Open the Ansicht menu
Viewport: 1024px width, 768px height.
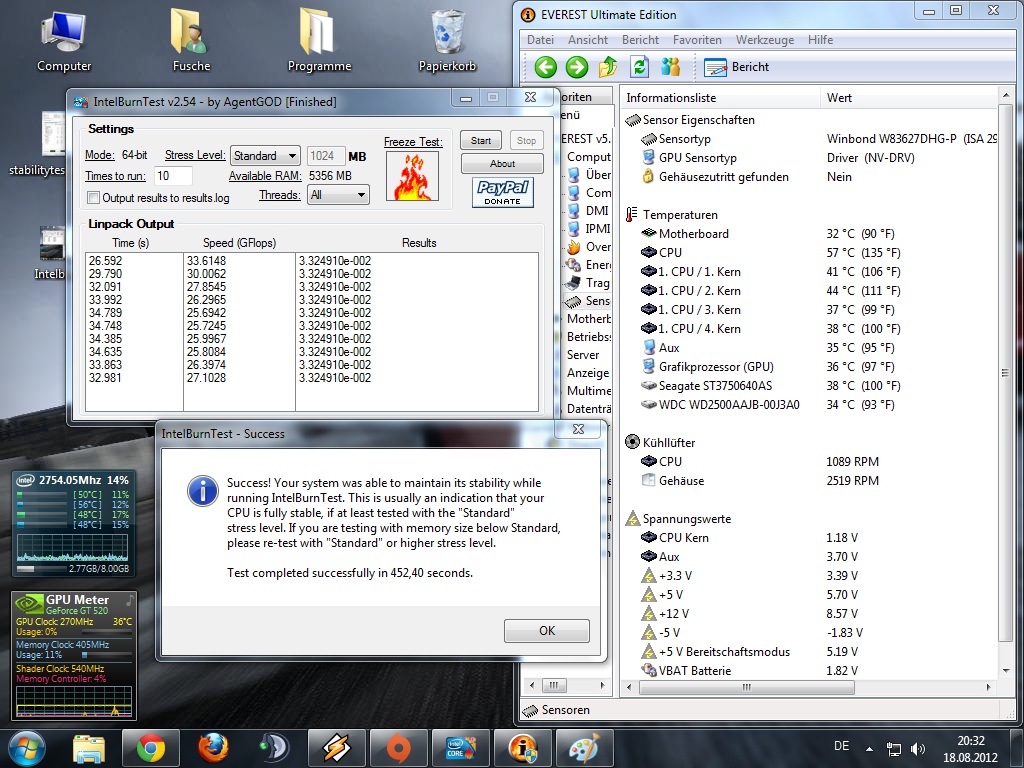click(588, 40)
